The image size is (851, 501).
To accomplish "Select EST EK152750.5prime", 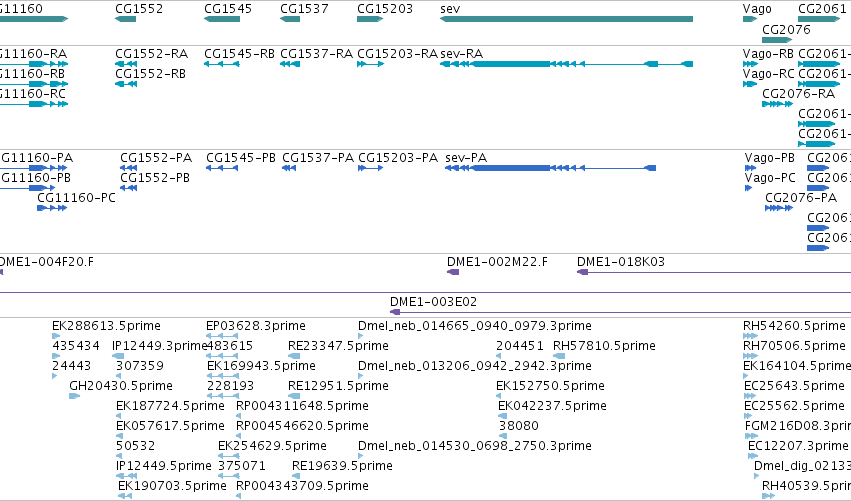I will point(550,386).
